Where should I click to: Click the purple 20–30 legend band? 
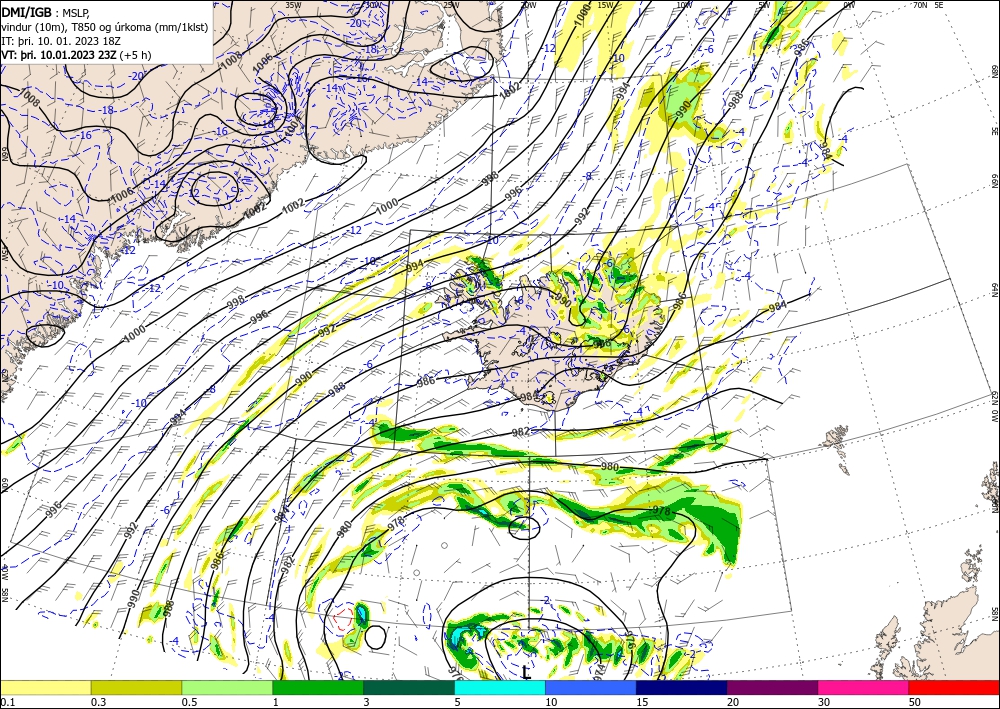pyautogui.click(x=772, y=687)
